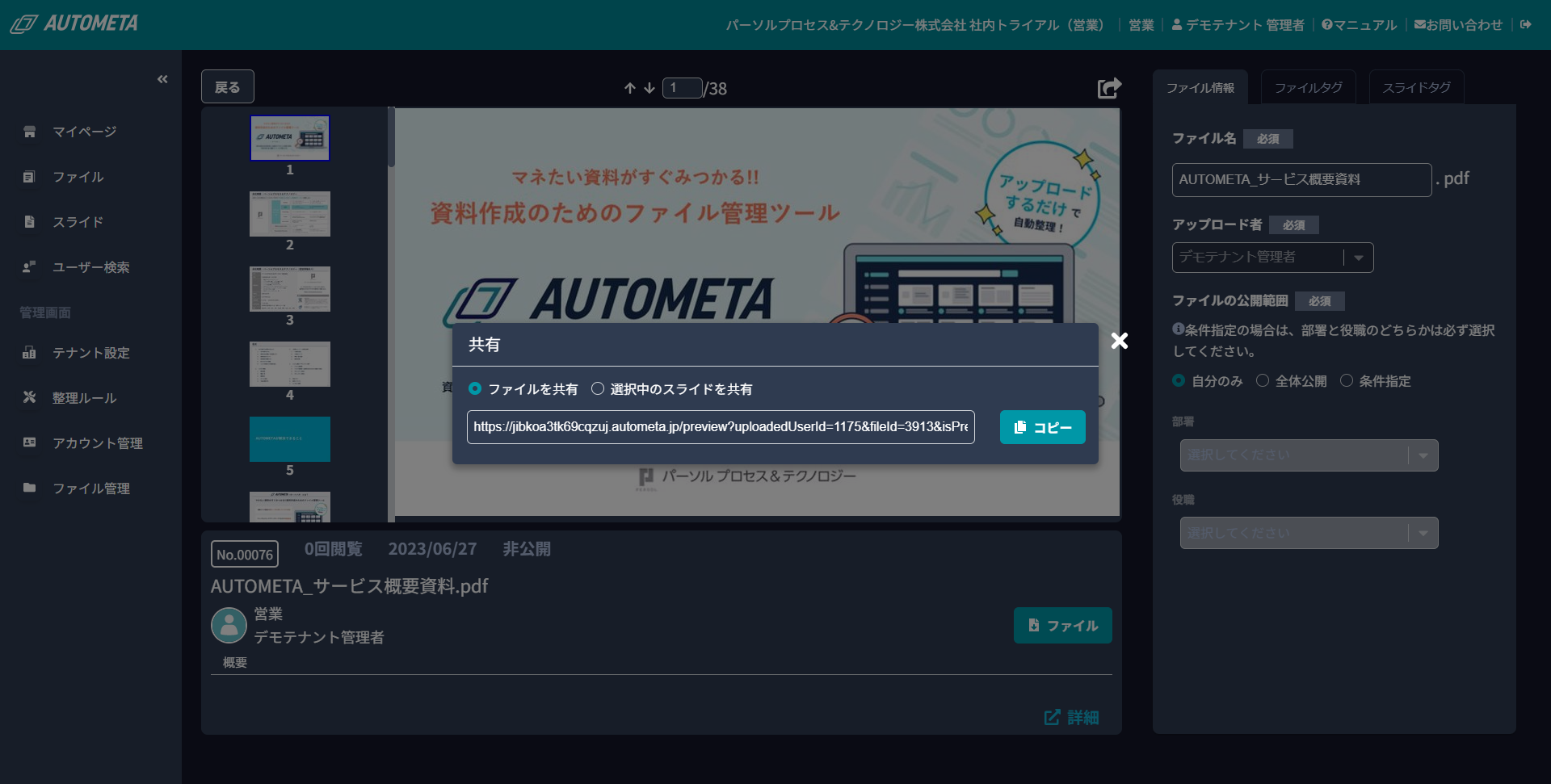This screenshot has width=1551, height=784.
Task: Open マイページ in the sidebar
Action: pos(84,132)
